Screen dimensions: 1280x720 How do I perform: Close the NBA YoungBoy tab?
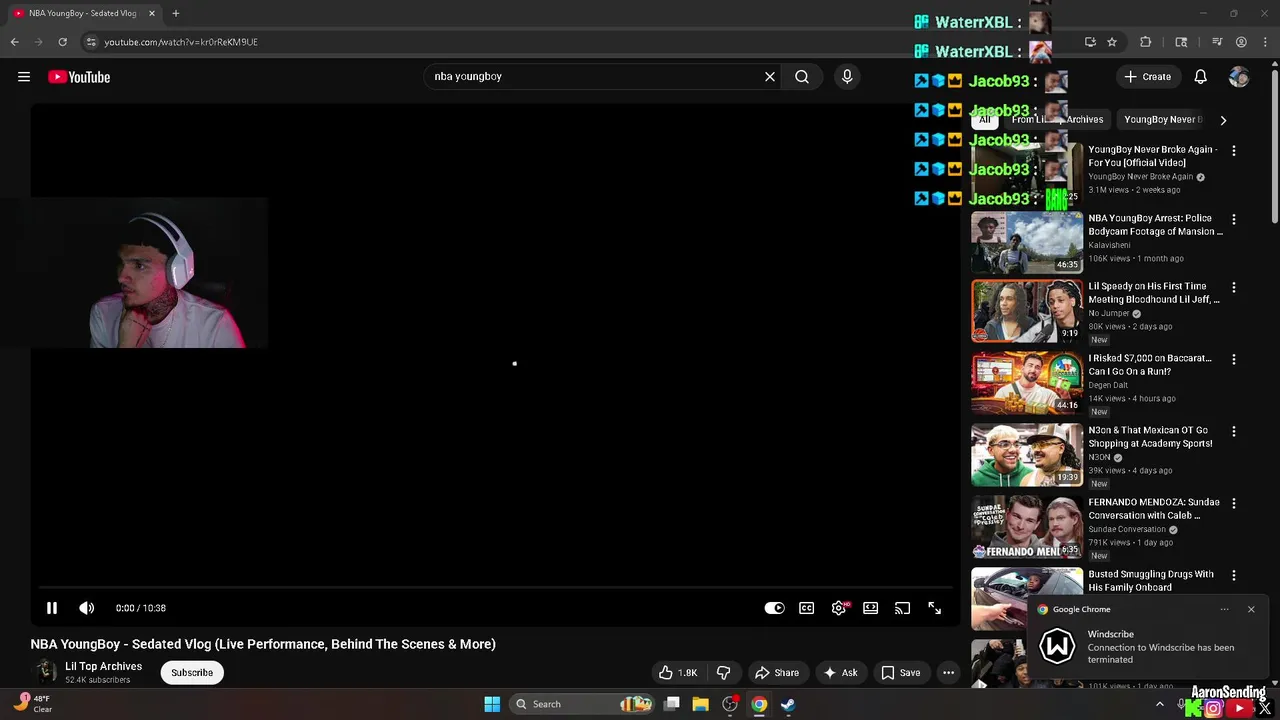152,13
